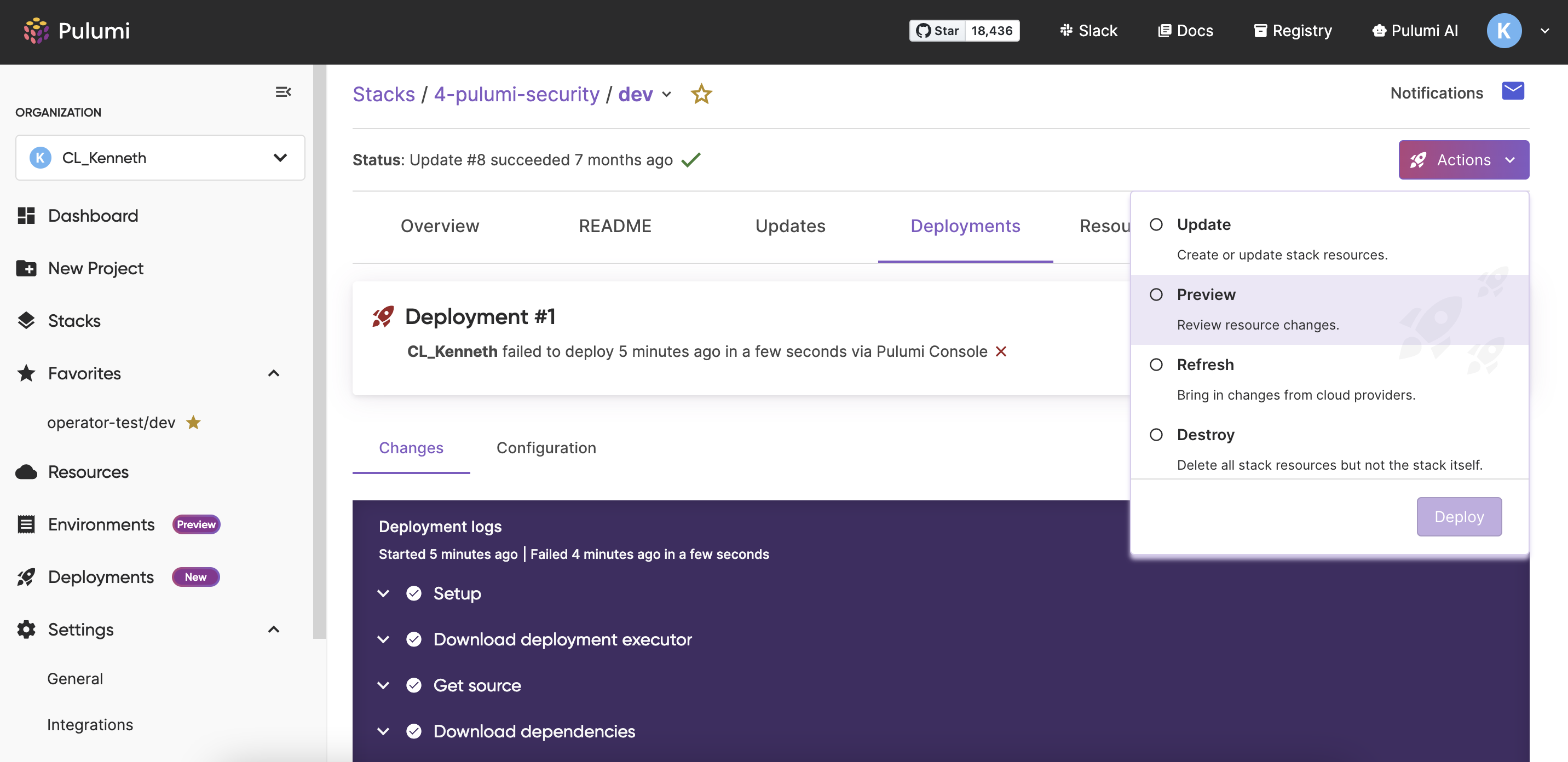Select the Preview radio option

click(1156, 295)
